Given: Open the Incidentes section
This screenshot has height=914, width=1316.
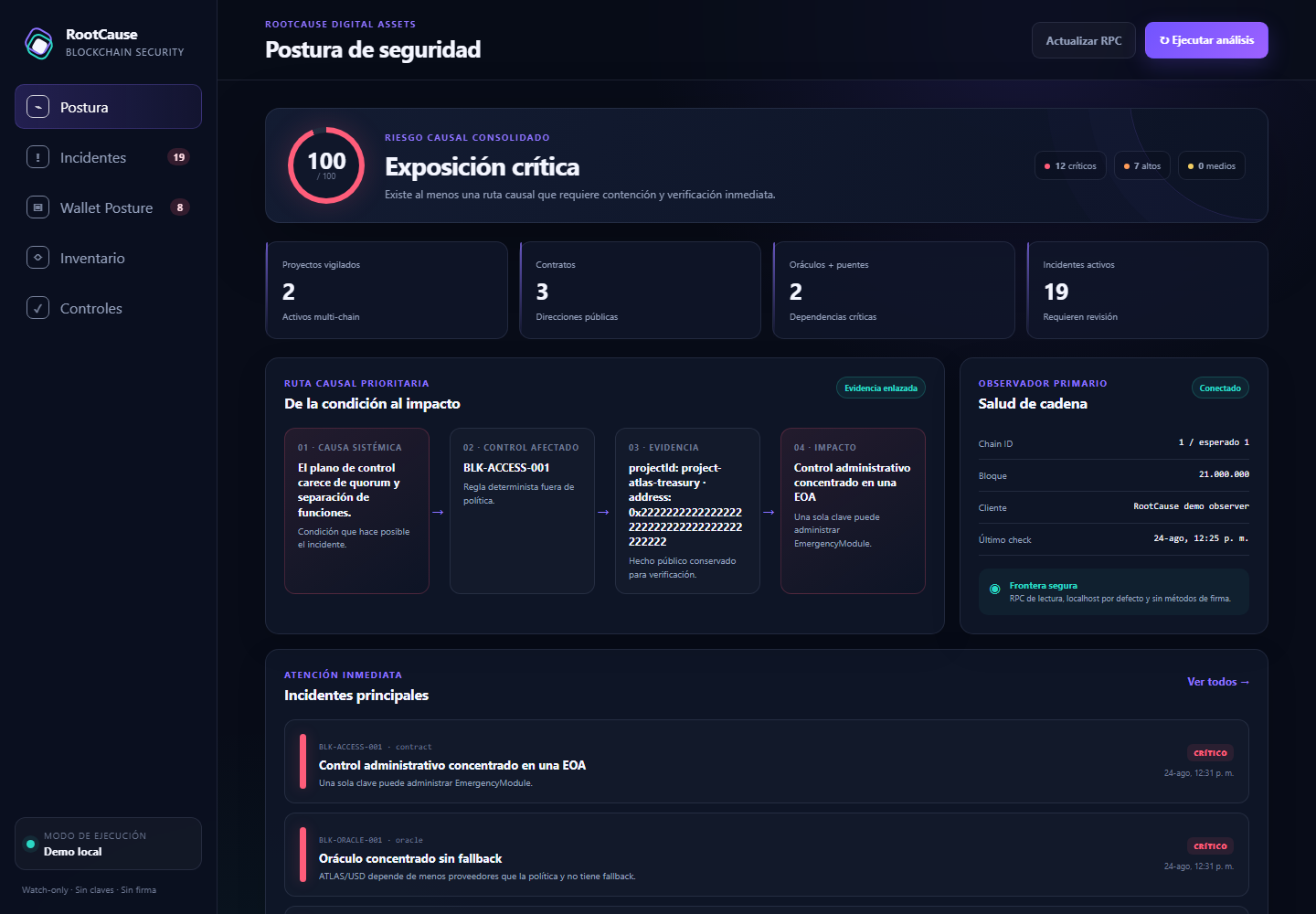Looking at the screenshot, I should pos(108,157).
